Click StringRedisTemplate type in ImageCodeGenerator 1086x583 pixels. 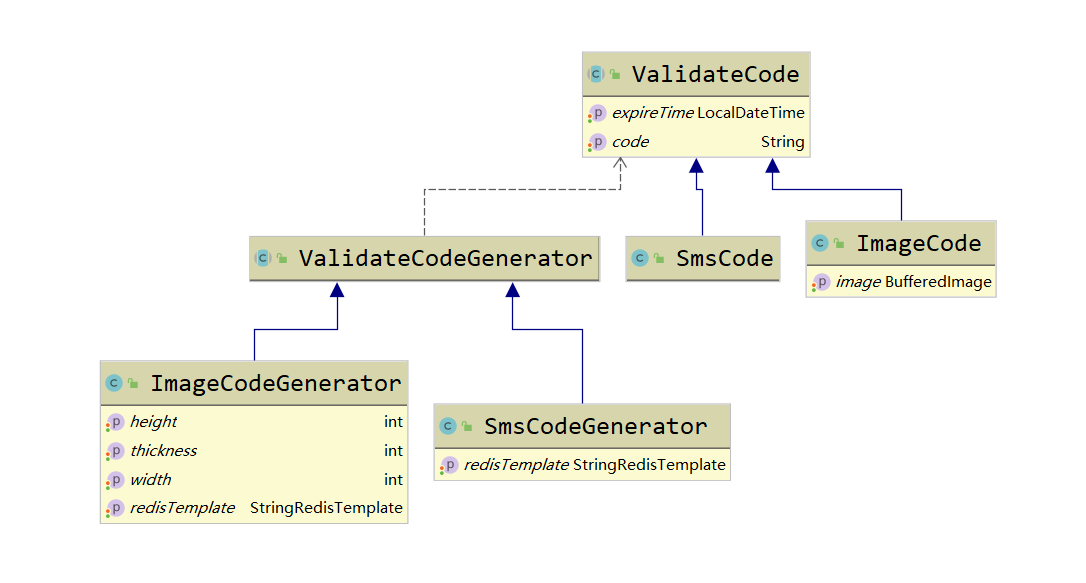click(x=326, y=508)
